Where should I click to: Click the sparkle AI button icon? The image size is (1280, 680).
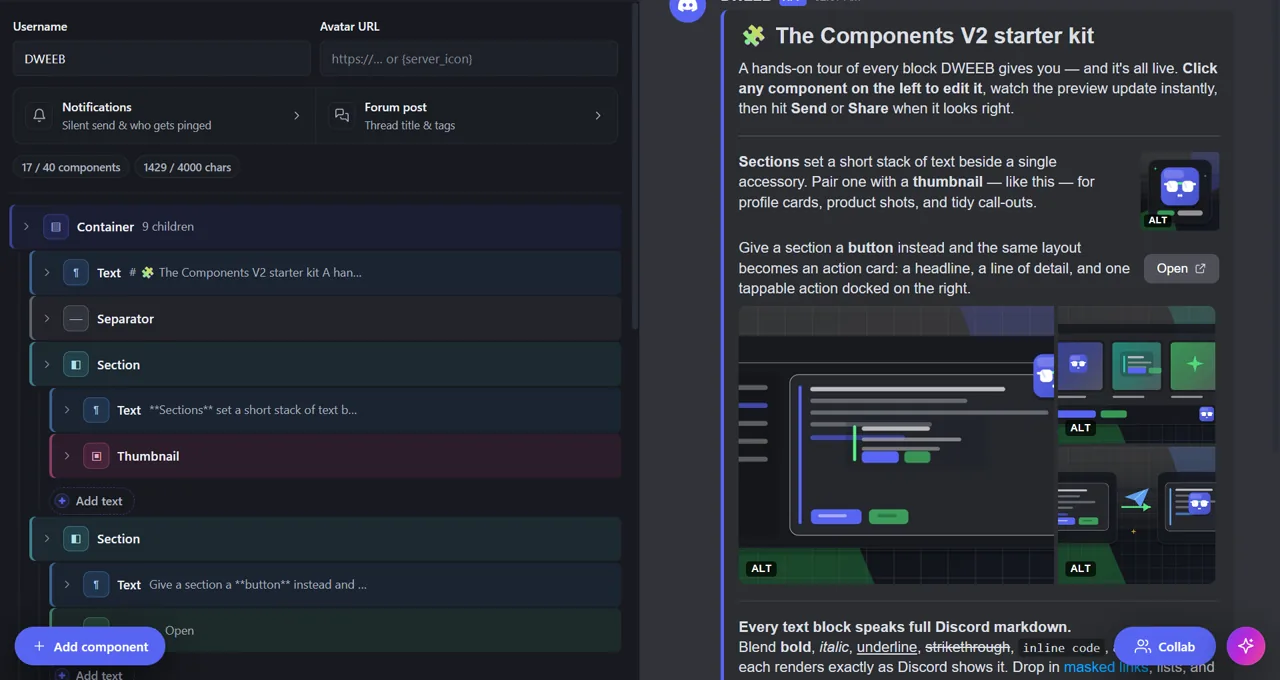[x=1246, y=646]
